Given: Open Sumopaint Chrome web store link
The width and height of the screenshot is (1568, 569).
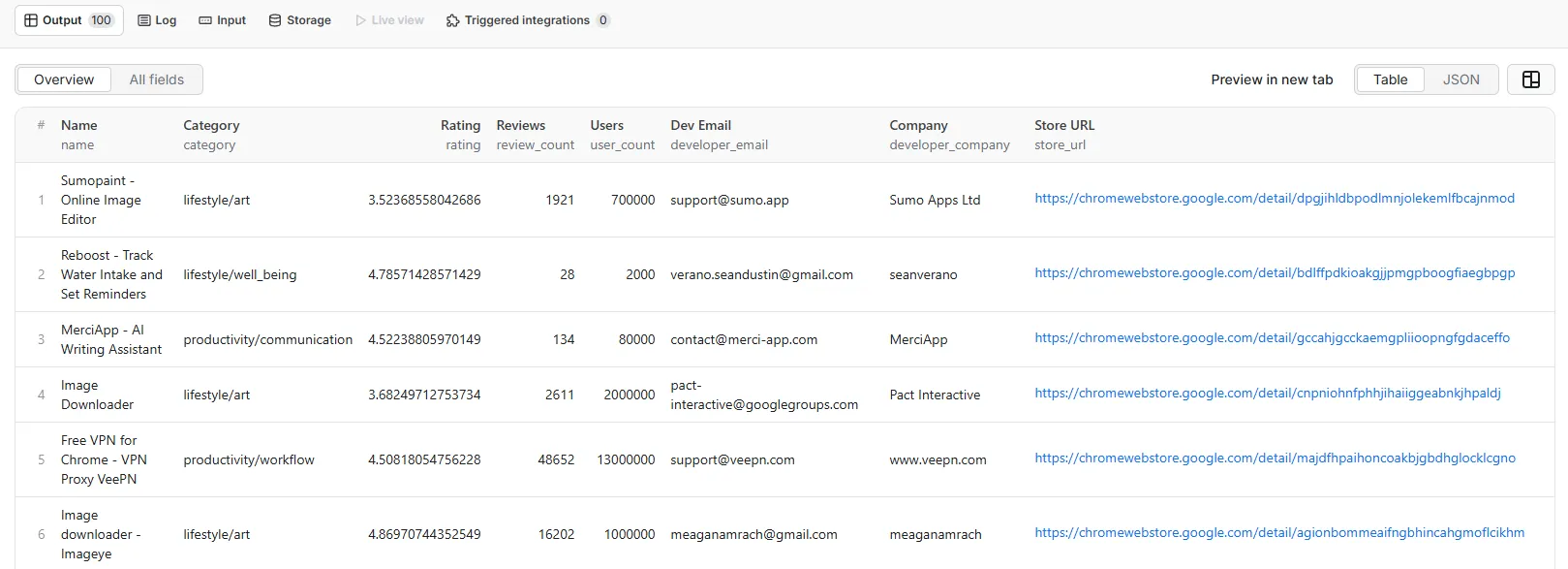Looking at the screenshot, I should click(x=1275, y=198).
